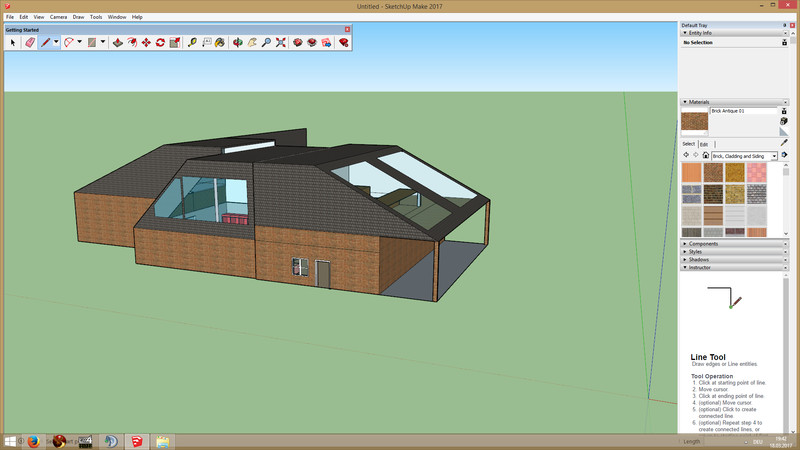The image size is (800, 450).
Task: Click the Zoom Extents tool
Action: (281, 43)
